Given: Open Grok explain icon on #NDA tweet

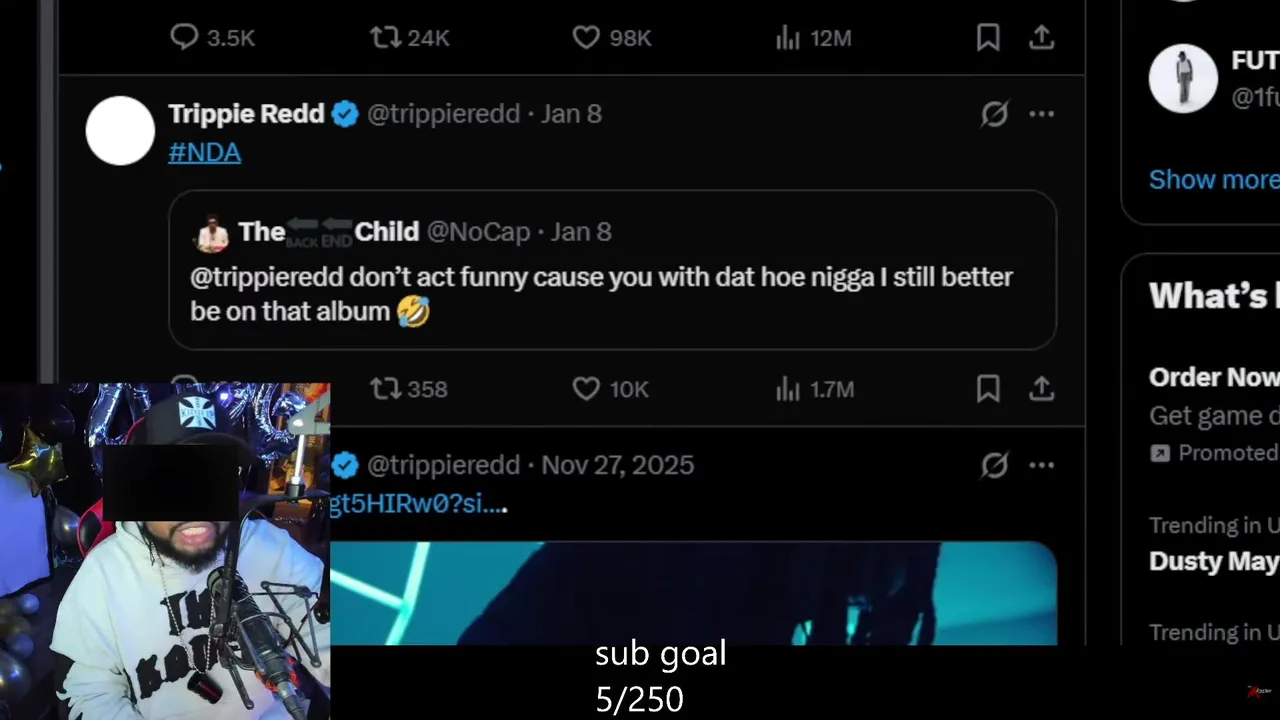Looking at the screenshot, I should click(994, 114).
